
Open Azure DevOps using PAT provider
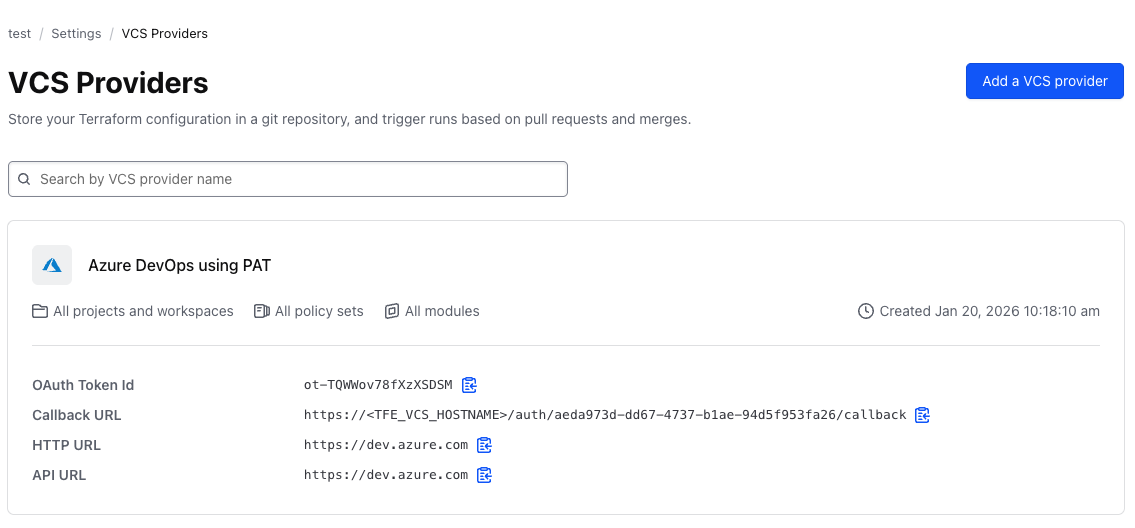(179, 265)
